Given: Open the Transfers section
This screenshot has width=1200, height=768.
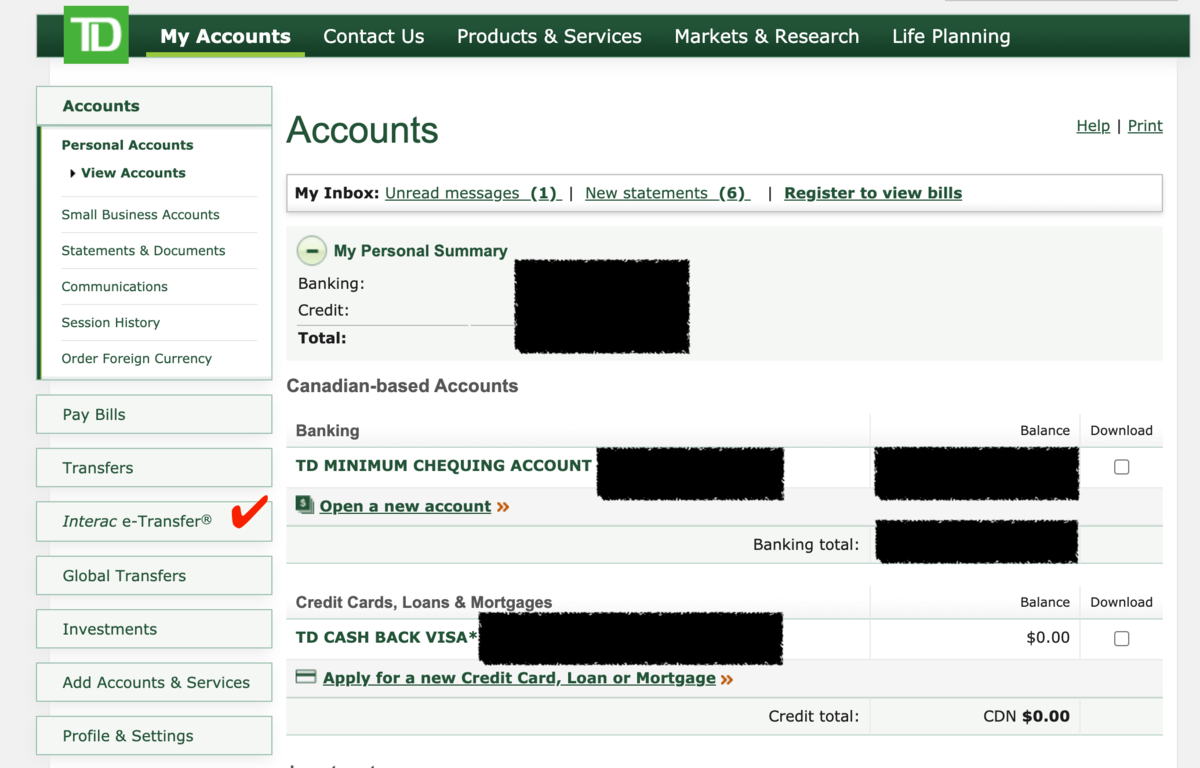Looking at the screenshot, I should click(x=154, y=468).
